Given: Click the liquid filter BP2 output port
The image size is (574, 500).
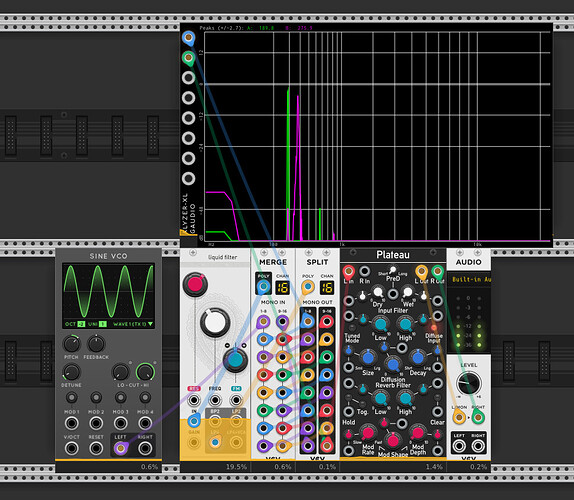Looking at the screenshot, I should (x=215, y=421).
